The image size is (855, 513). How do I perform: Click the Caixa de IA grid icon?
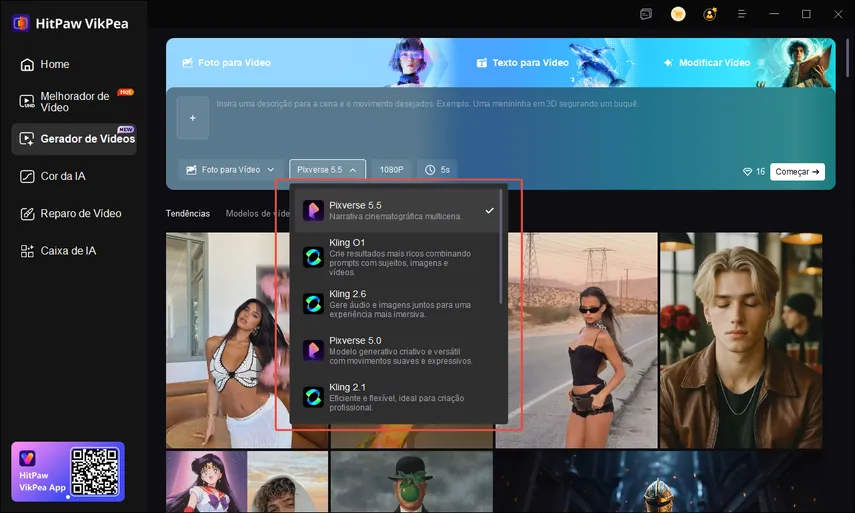27,251
